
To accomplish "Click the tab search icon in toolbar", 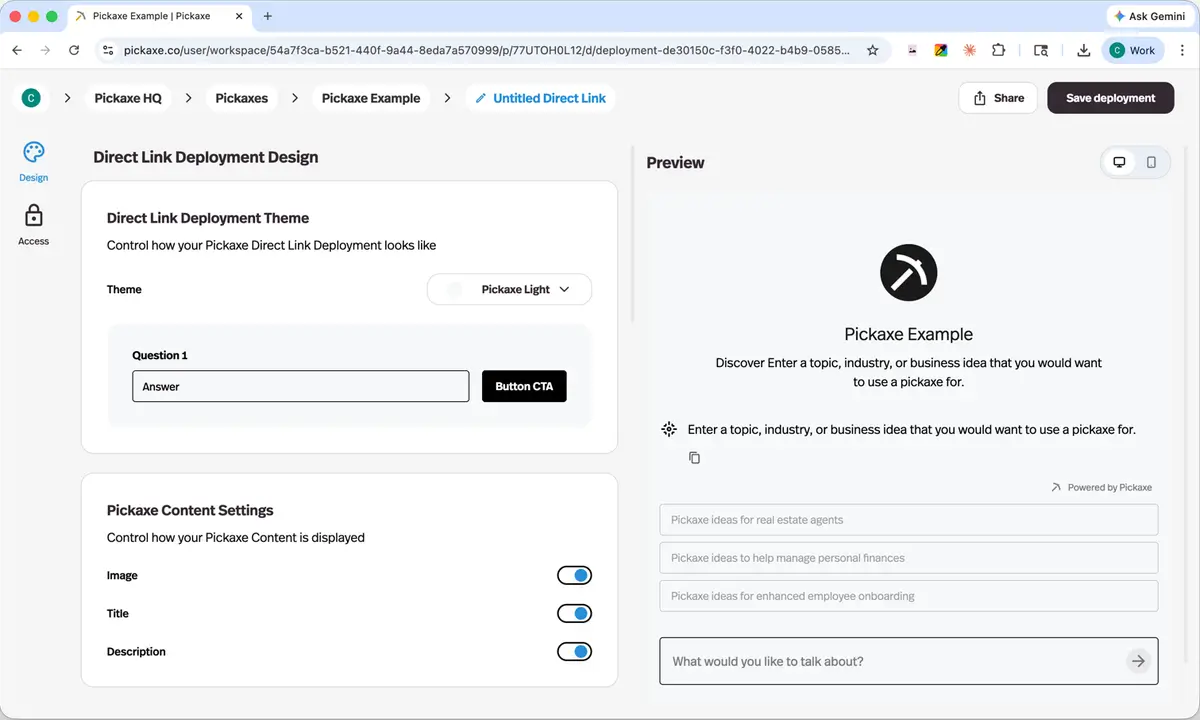I will [x=1041, y=50].
